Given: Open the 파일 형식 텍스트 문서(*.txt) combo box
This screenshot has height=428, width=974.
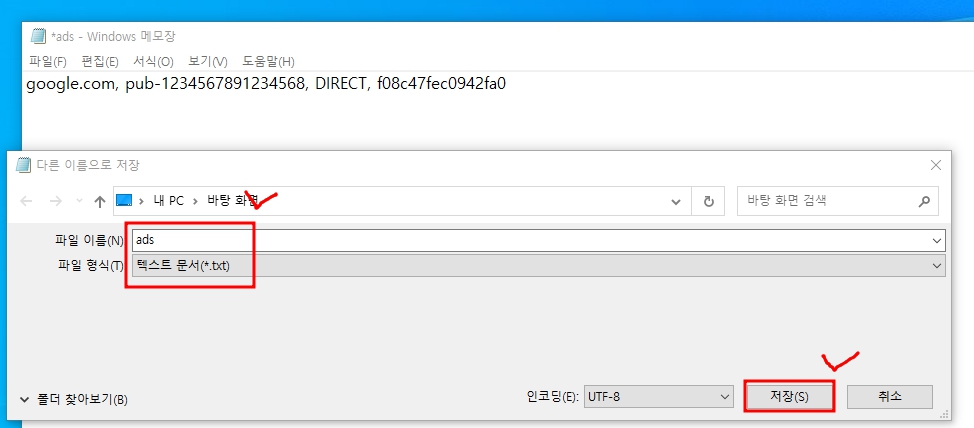Looking at the screenshot, I should (x=538, y=265).
